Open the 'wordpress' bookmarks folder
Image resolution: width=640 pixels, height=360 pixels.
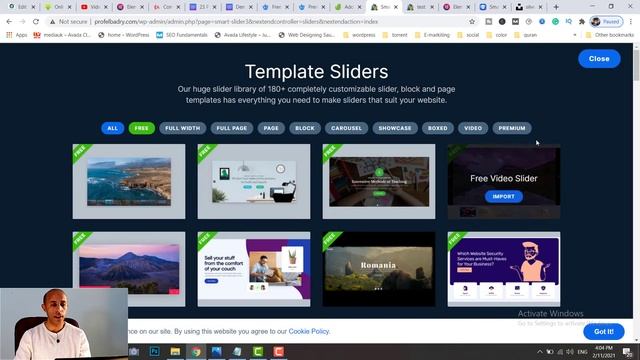(x=359, y=35)
